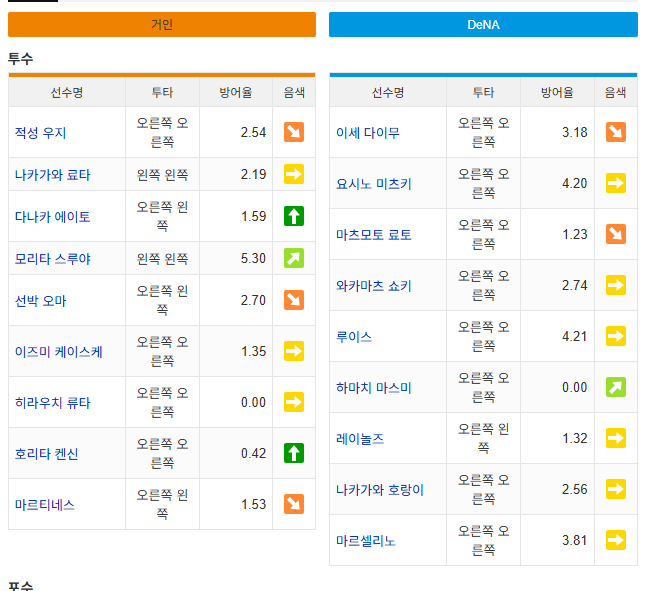Select the blue DeNA team tab
This screenshot has width=648, height=591.
[x=483, y=24]
